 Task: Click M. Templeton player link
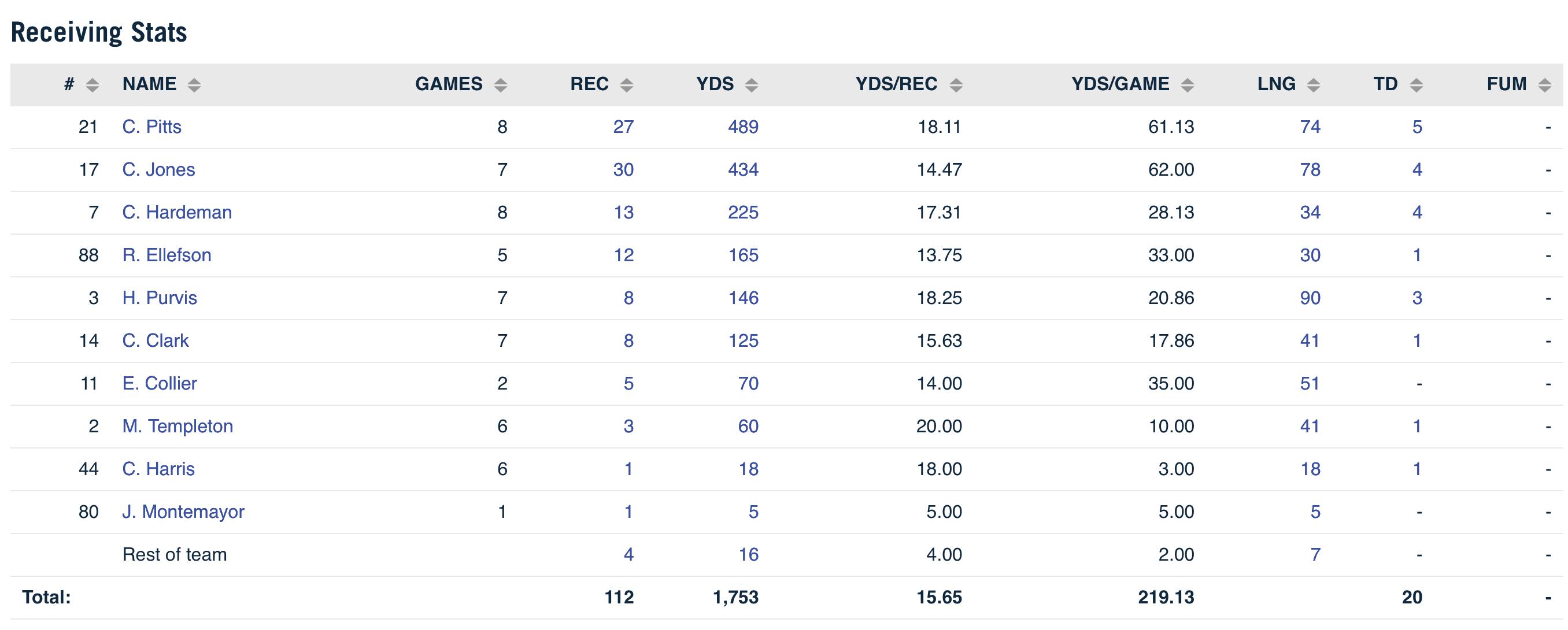[x=177, y=426]
